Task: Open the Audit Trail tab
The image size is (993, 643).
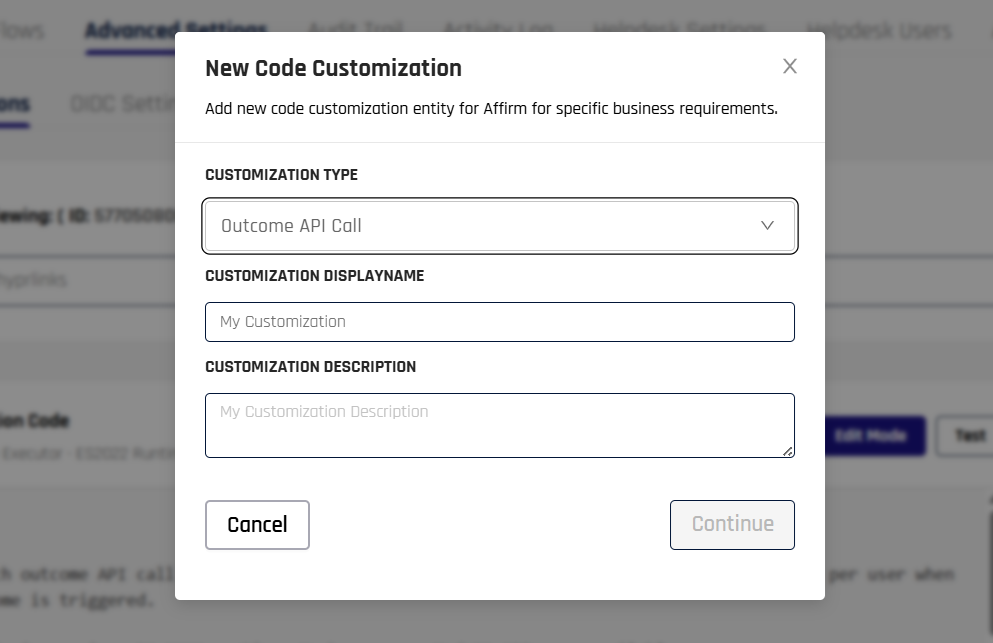Action: [355, 29]
